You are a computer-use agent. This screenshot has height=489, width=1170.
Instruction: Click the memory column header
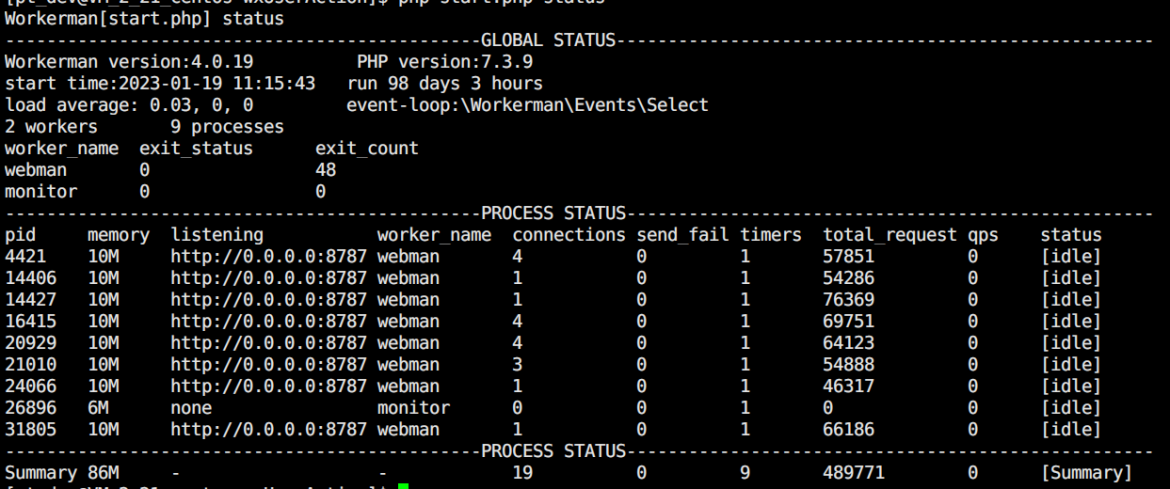coord(119,235)
